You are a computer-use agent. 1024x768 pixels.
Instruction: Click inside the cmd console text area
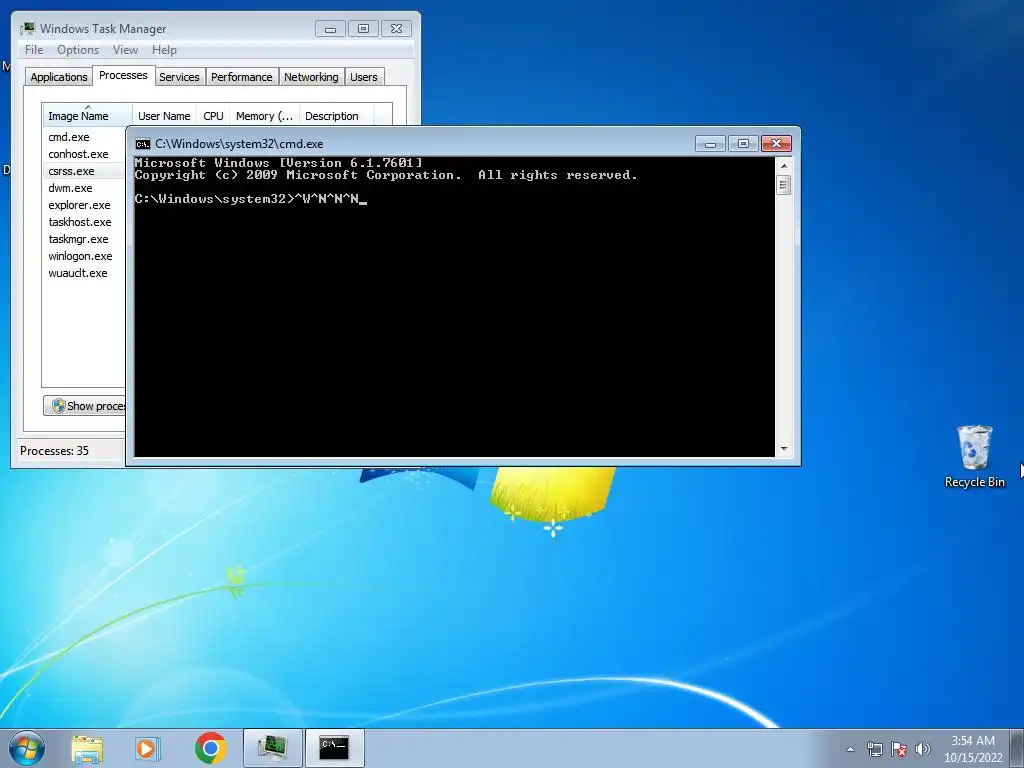pyautogui.click(x=455, y=307)
